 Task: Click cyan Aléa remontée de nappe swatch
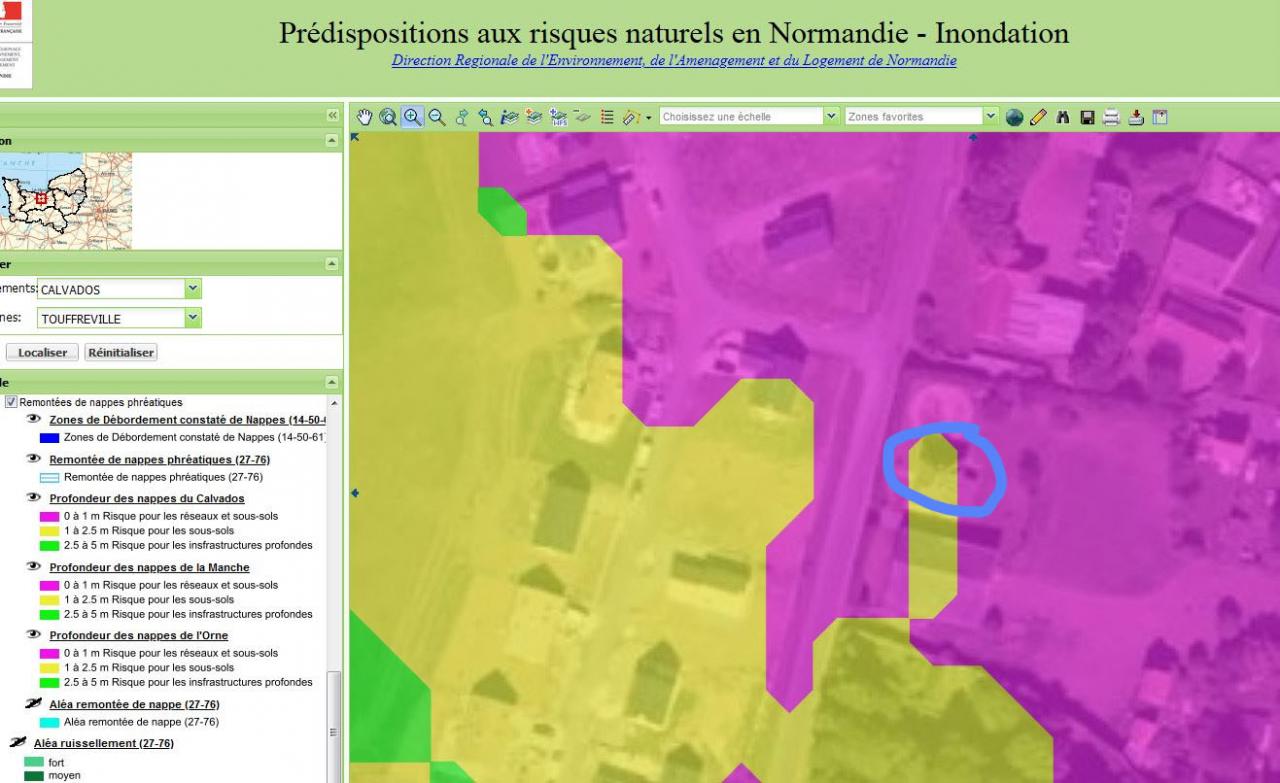pos(50,722)
